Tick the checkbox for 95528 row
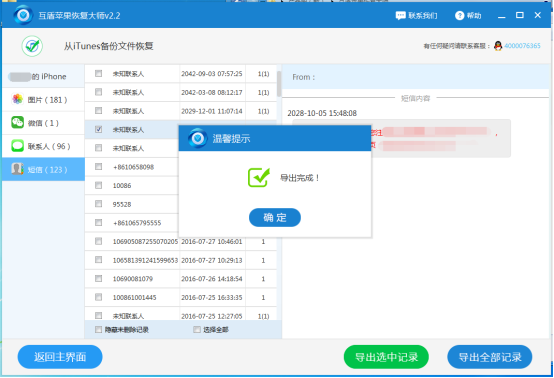This screenshot has width=554, height=378. 99,204
